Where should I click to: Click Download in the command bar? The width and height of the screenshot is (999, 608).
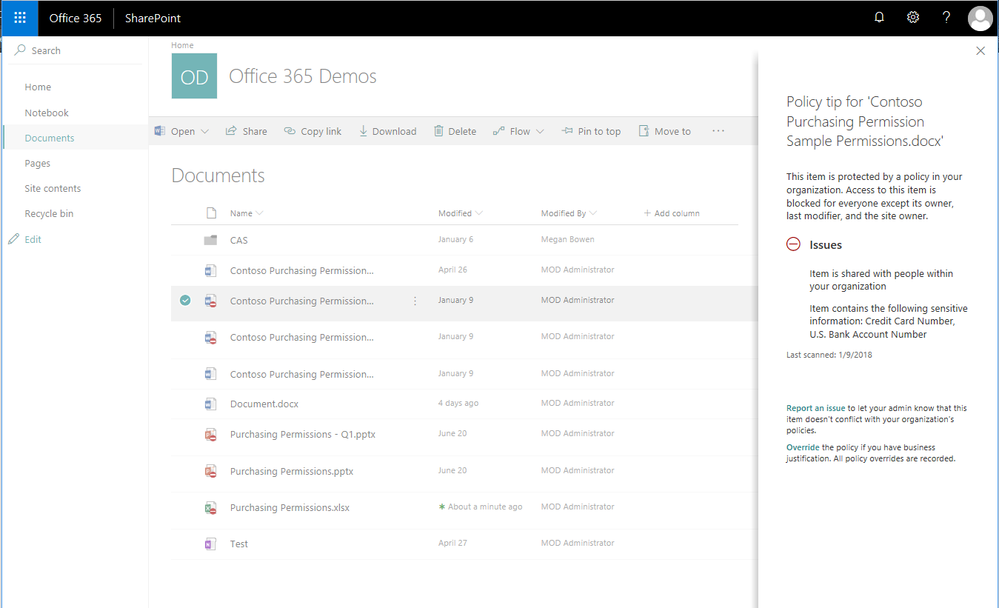click(387, 131)
